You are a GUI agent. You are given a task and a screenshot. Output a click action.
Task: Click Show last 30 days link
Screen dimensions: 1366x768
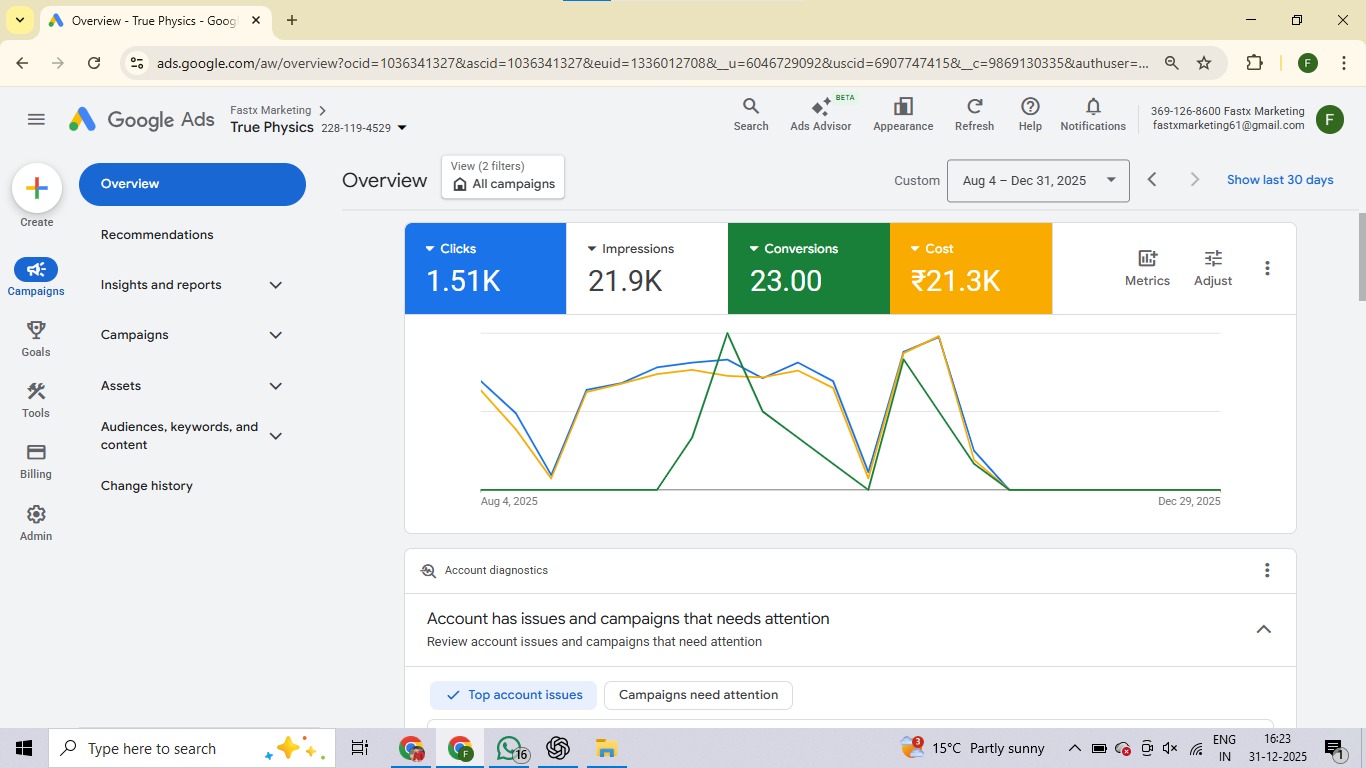coord(1280,179)
